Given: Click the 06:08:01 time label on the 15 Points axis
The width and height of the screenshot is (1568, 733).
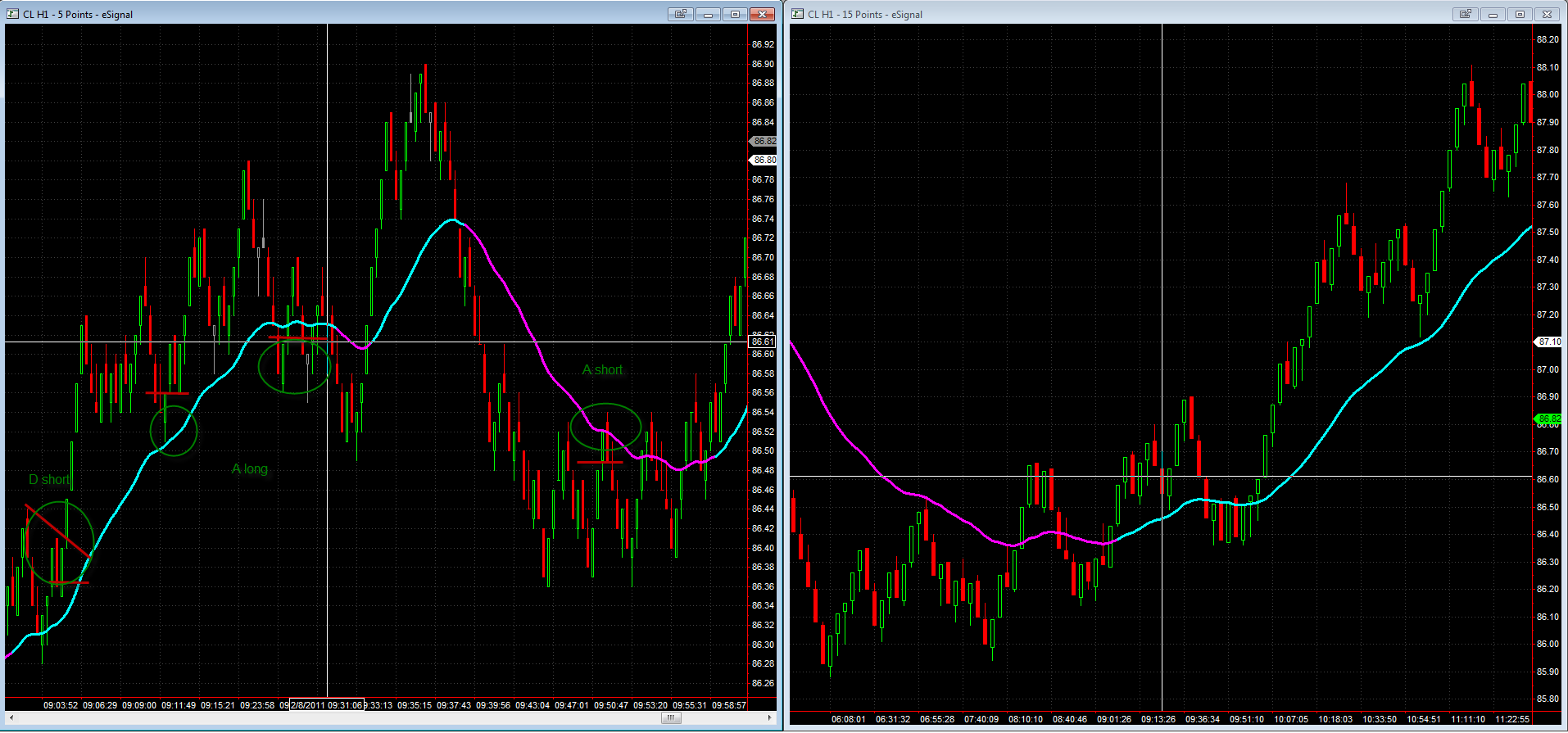Looking at the screenshot, I should point(849,719).
